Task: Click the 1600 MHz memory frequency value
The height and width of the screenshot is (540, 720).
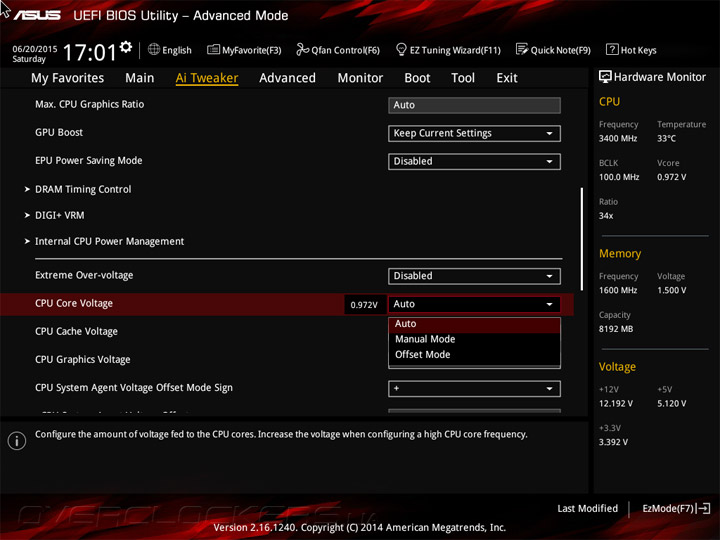Action: click(618, 290)
